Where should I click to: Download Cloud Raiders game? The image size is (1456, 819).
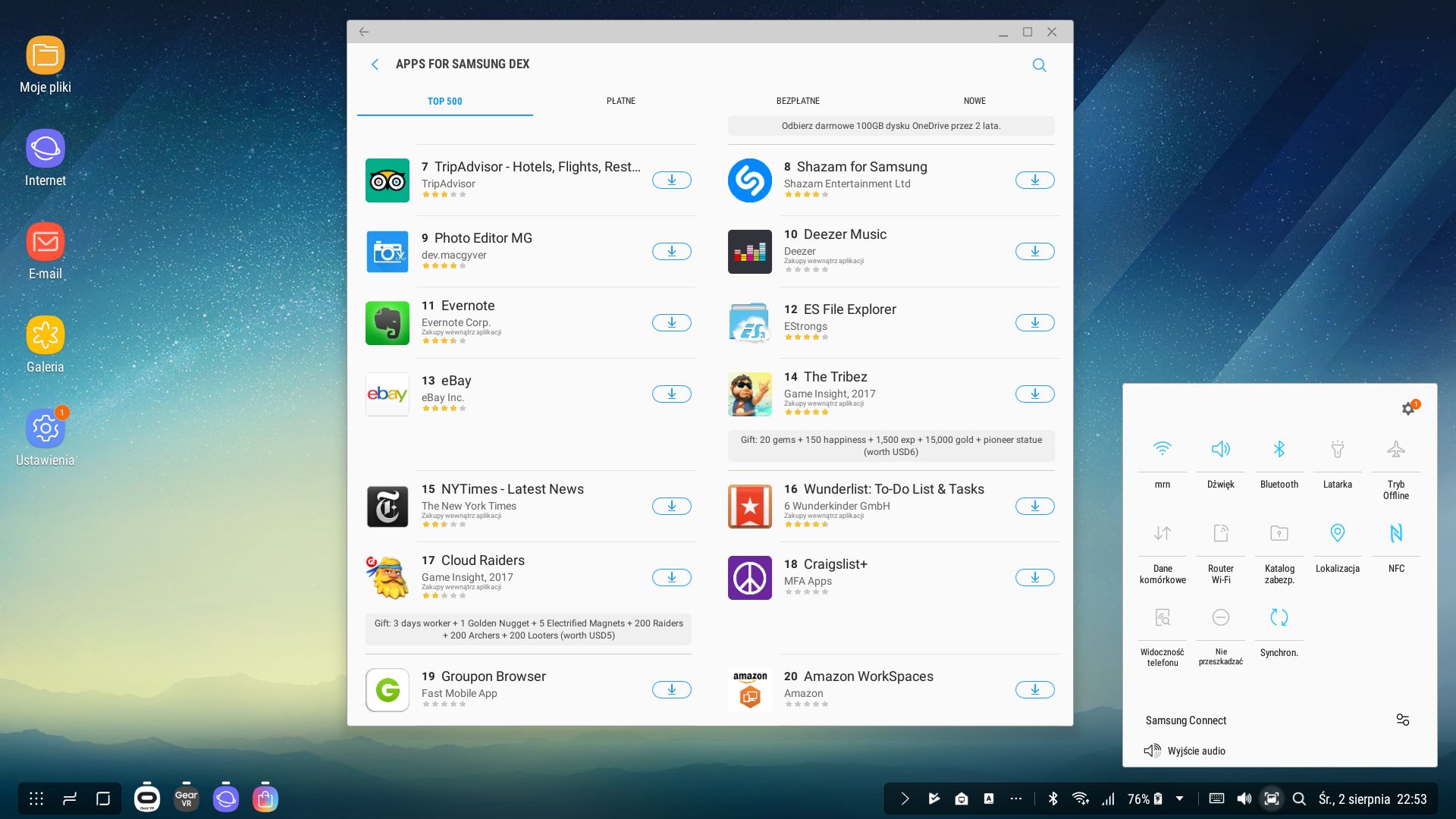[672, 578]
